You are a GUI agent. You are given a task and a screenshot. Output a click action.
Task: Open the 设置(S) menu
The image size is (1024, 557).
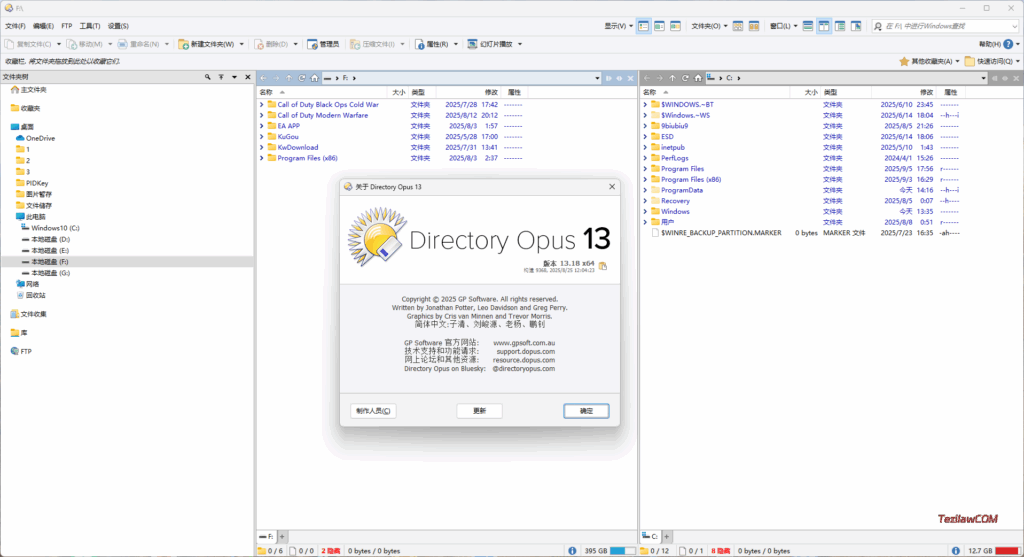coord(118,26)
